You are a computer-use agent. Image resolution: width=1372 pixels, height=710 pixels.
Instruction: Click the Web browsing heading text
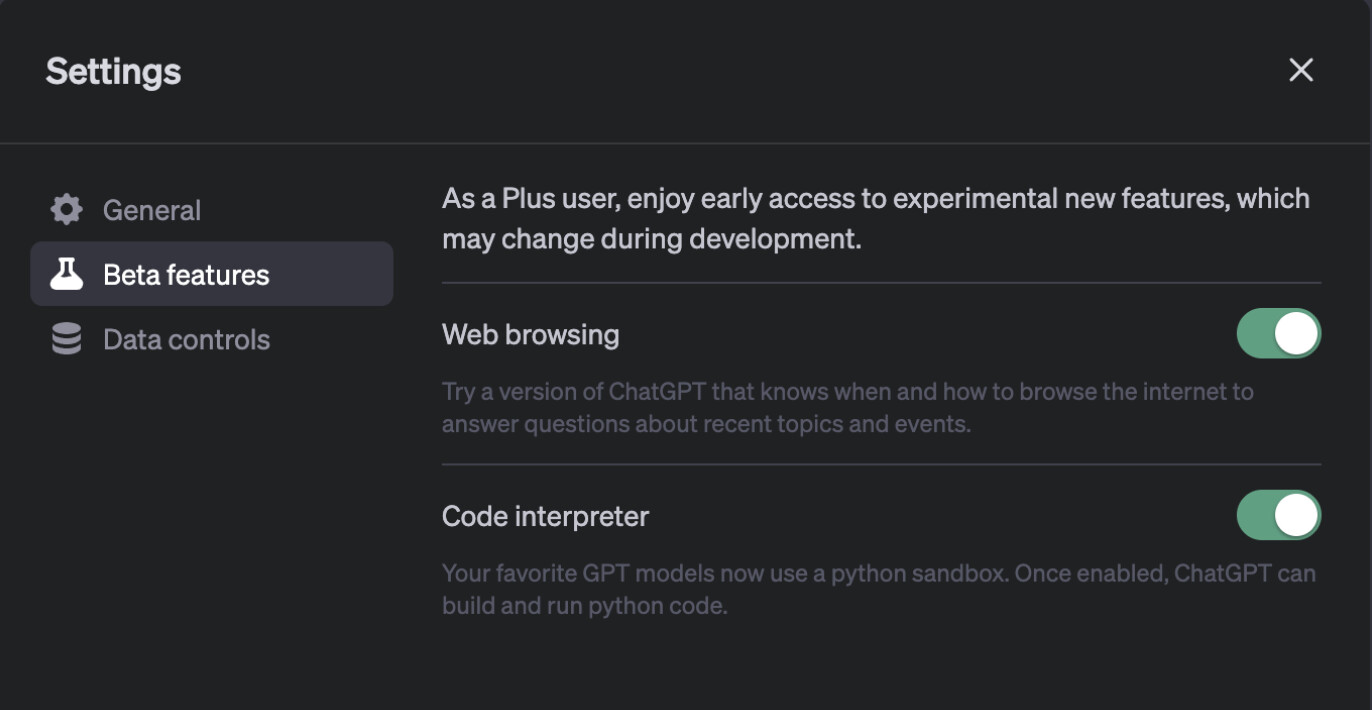point(530,335)
